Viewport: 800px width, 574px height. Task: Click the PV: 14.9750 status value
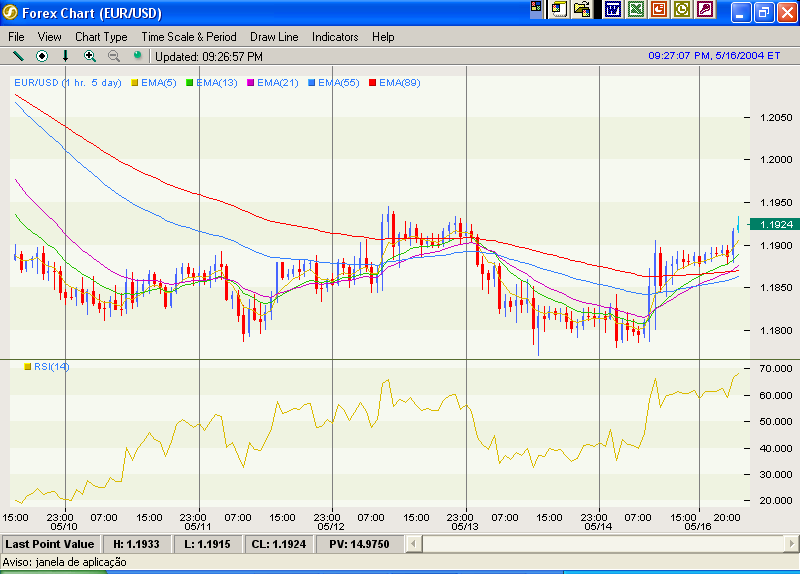[x=359, y=544]
